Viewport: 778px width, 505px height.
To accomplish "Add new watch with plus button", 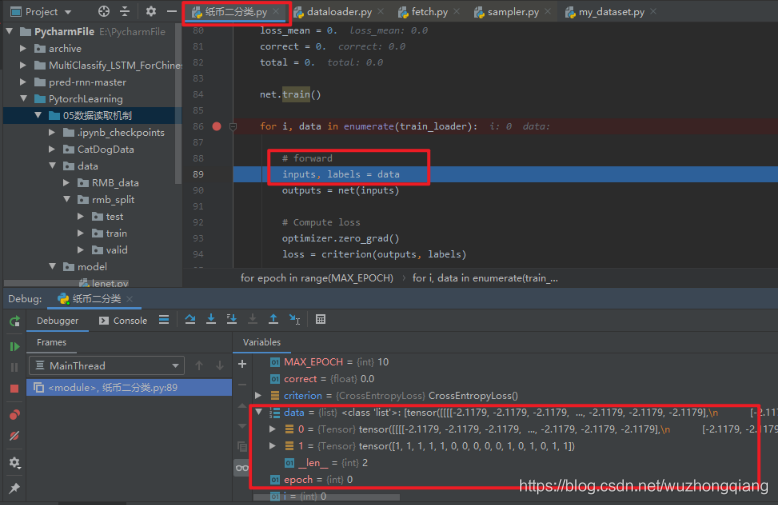I will [241, 364].
